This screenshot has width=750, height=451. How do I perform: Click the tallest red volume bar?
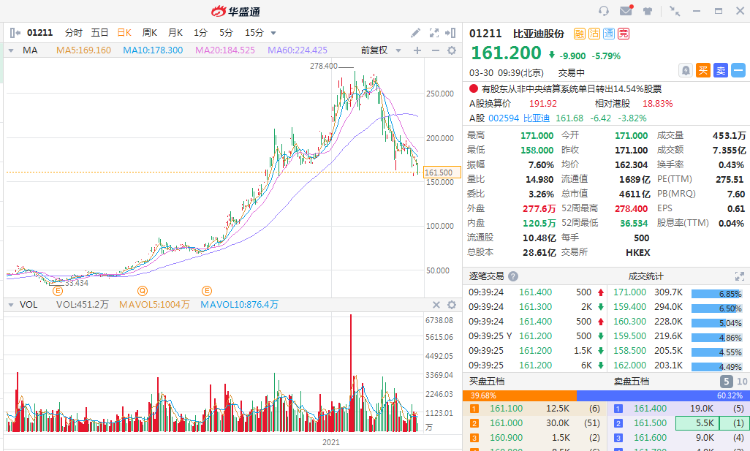pos(351,373)
